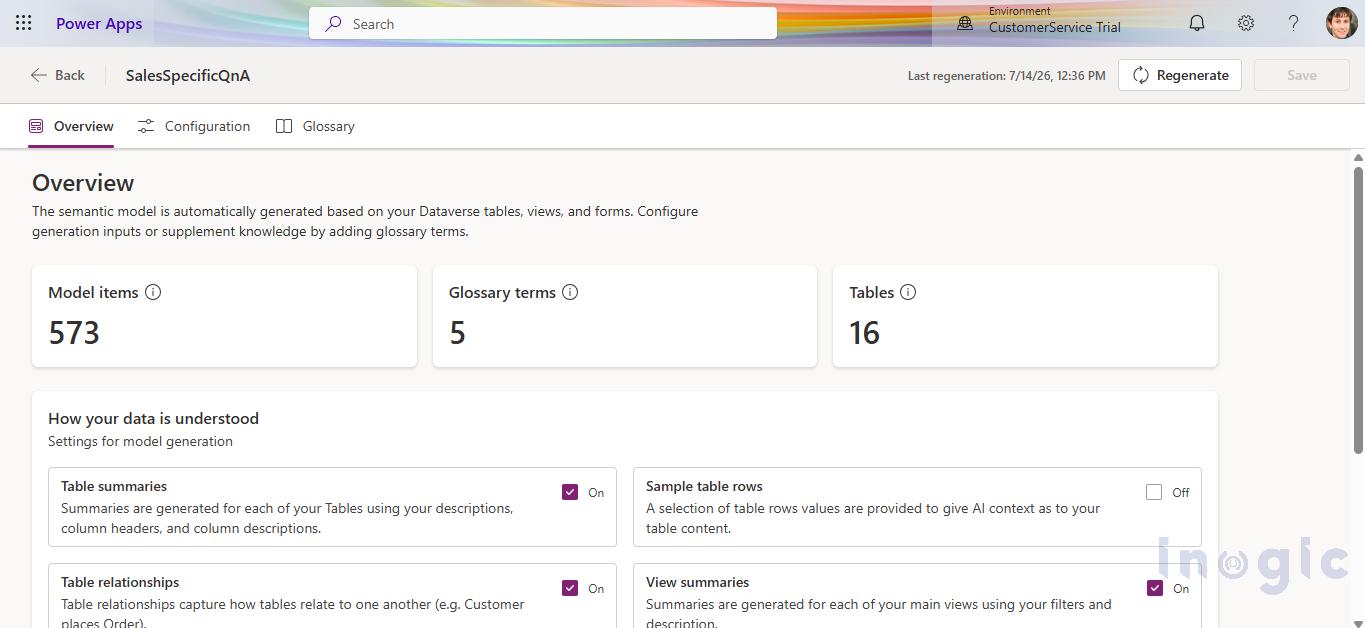Click the environment globe icon
The width and height of the screenshot is (1365, 628).
[965, 23]
